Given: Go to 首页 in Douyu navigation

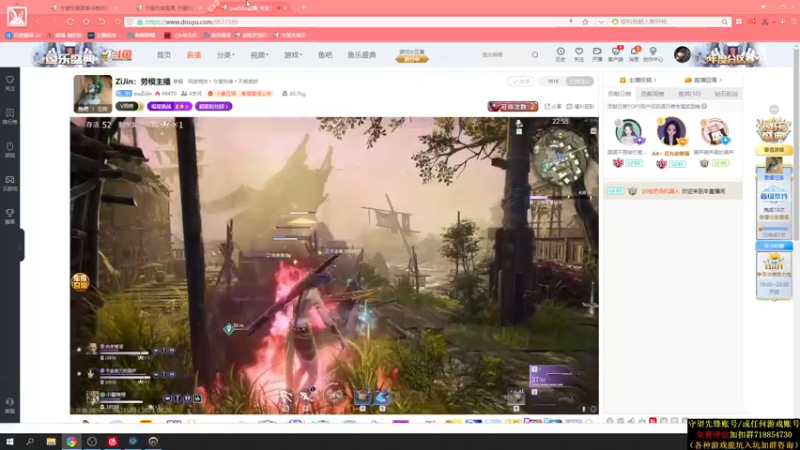Looking at the screenshot, I should point(164,55).
